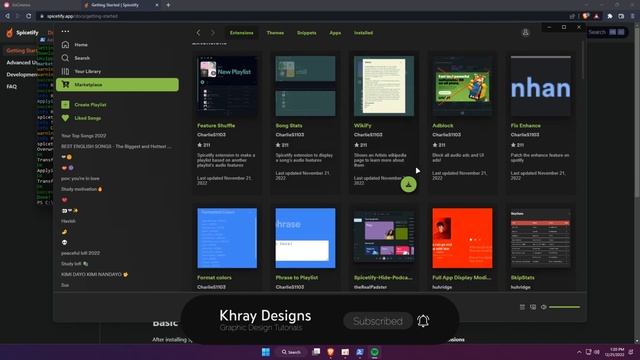Open Feature Shuffle extension thumbnail
Viewport: 640px width, 360px height.
(x=227, y=86)
